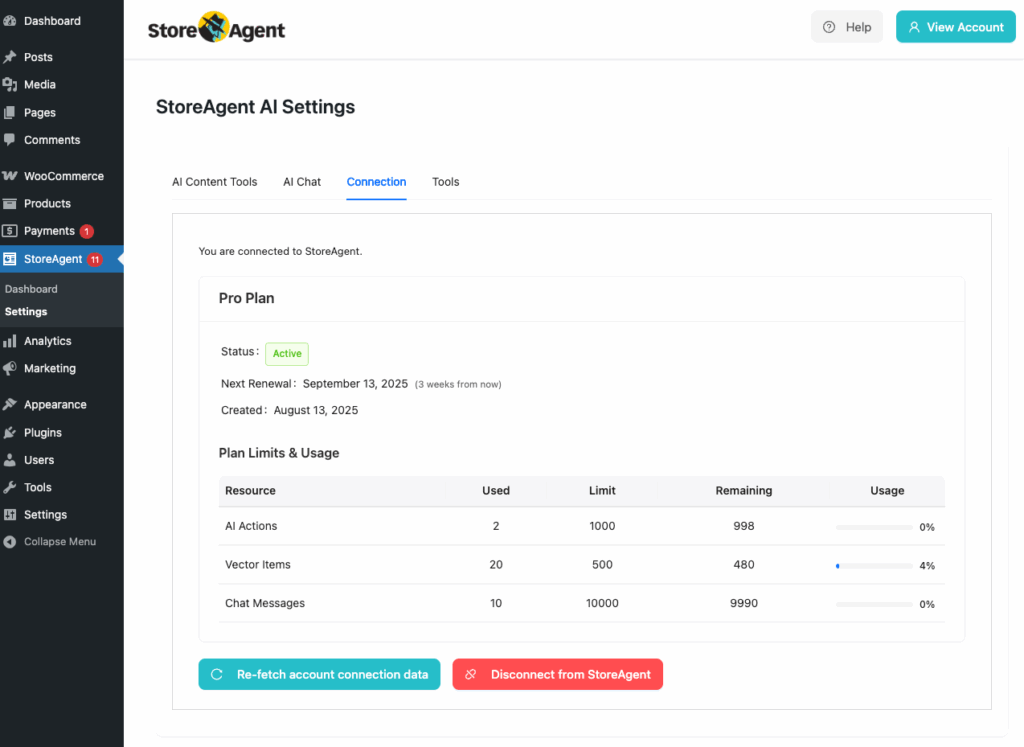Click the limit value 10000
The image size is (1024, 747).
[602, 603]
